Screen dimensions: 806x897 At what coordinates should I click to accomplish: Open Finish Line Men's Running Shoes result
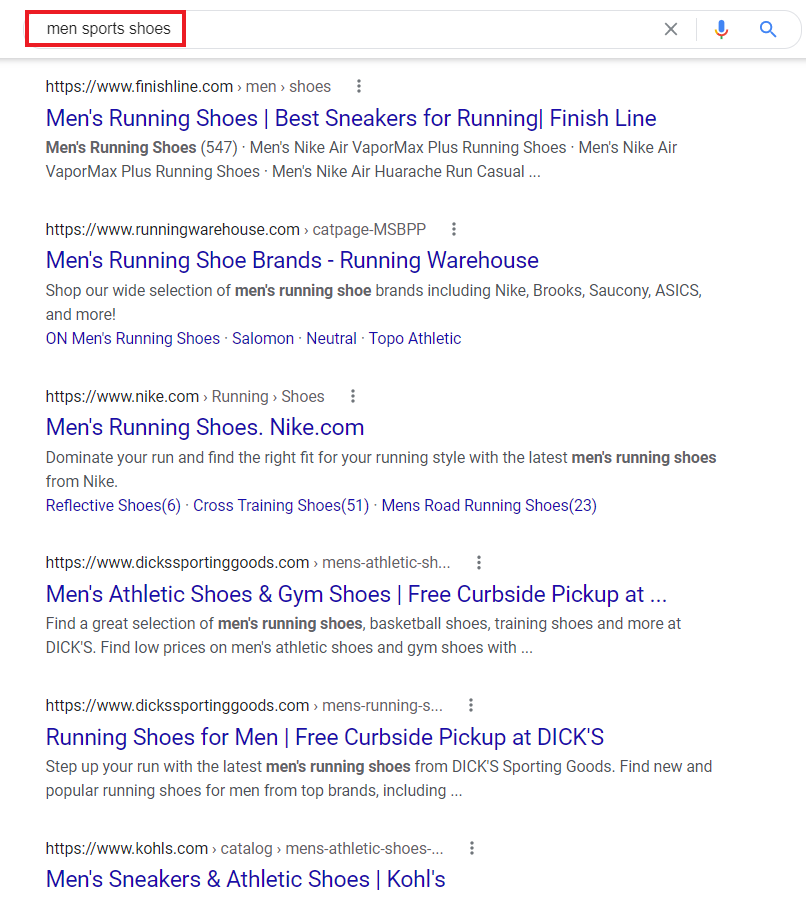(351, 118)
